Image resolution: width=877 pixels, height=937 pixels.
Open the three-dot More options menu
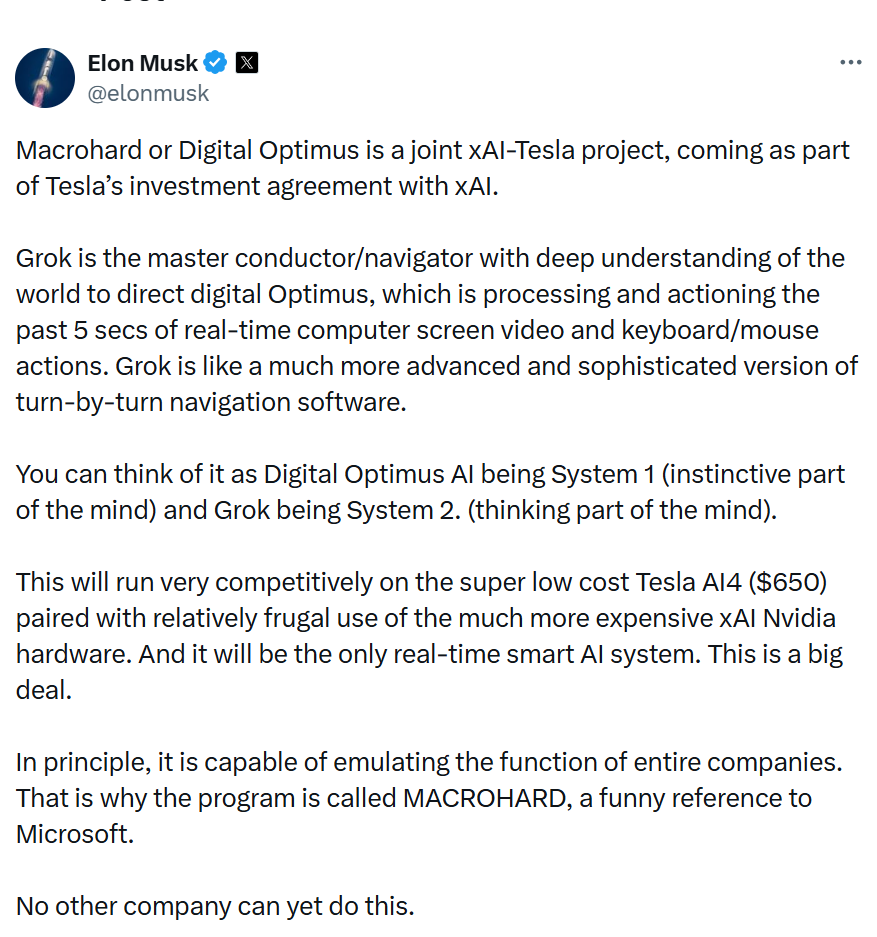coord(850,62)
